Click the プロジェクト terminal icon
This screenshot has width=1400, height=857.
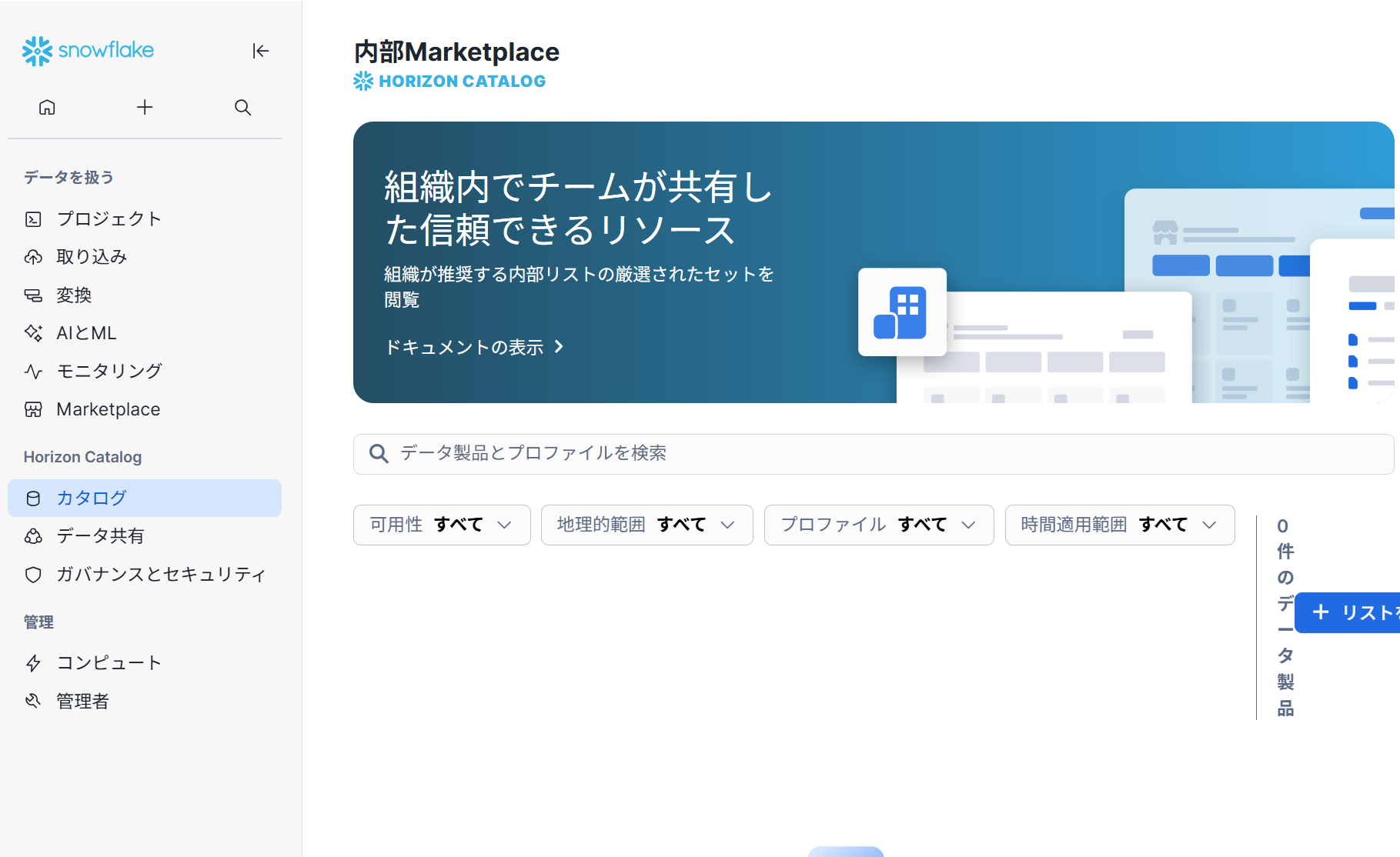pyautogui.click(x=33, y=219)
